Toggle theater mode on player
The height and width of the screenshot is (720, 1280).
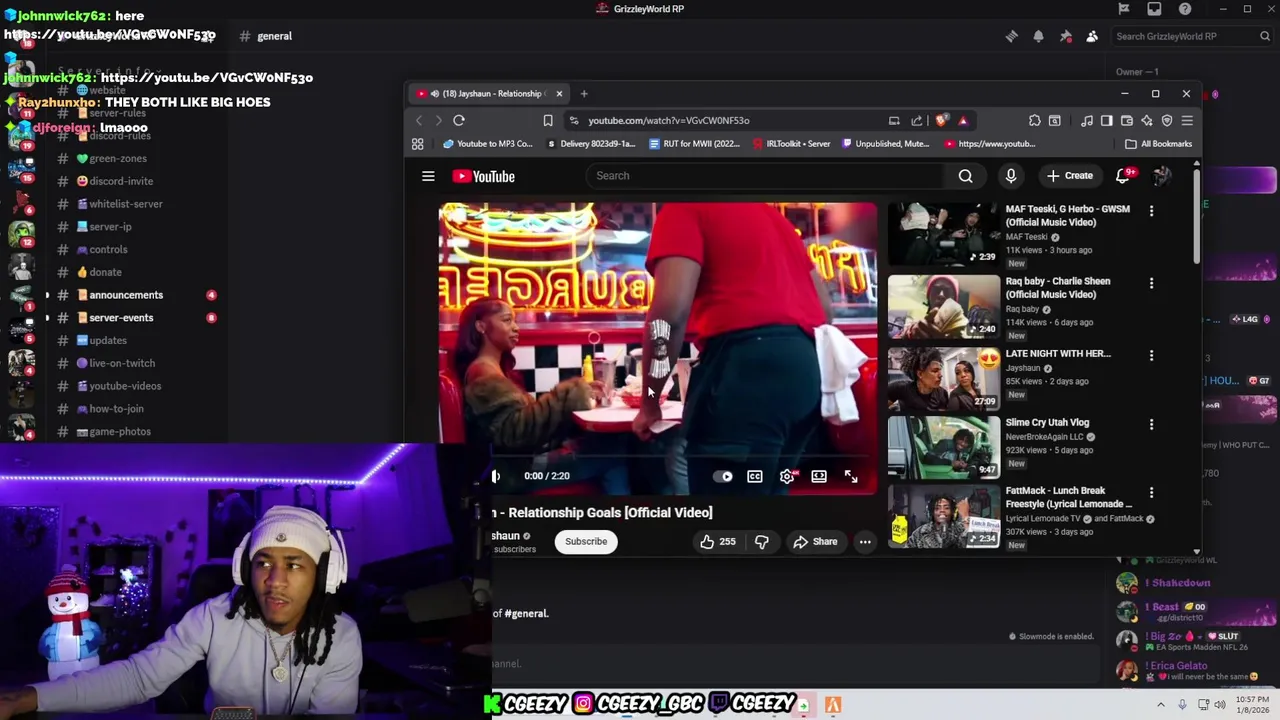point(819,476)
